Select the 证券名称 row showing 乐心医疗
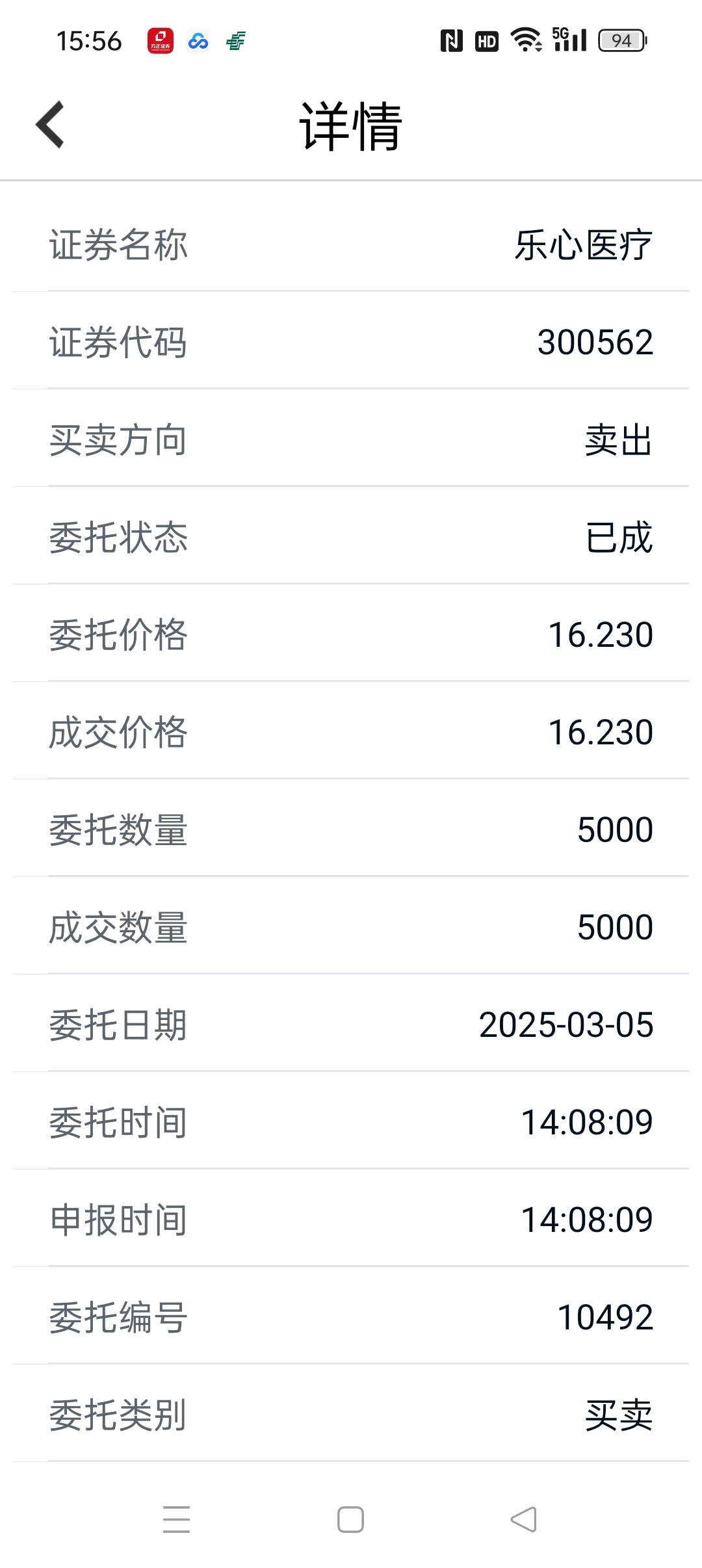Image resolution: width=702 pixels, height=1568 pixels. coord(351,244)
